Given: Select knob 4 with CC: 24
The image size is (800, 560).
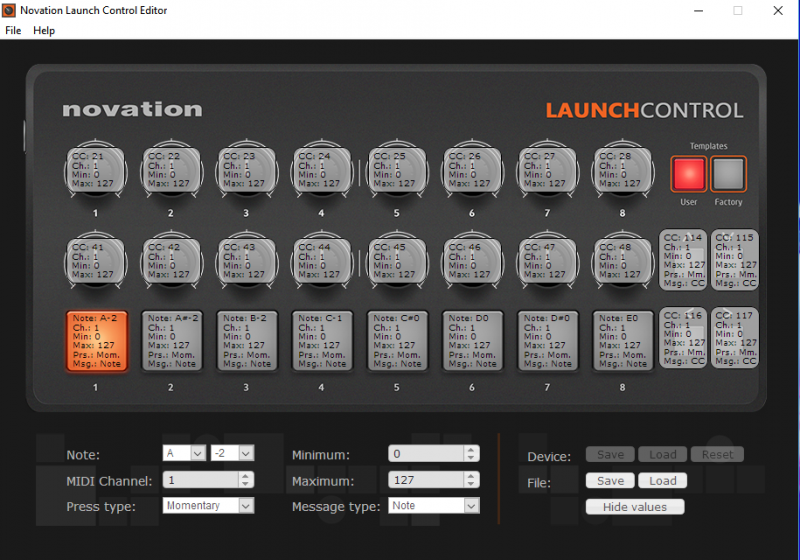Looking at the screenshot, I should point(321,170).
